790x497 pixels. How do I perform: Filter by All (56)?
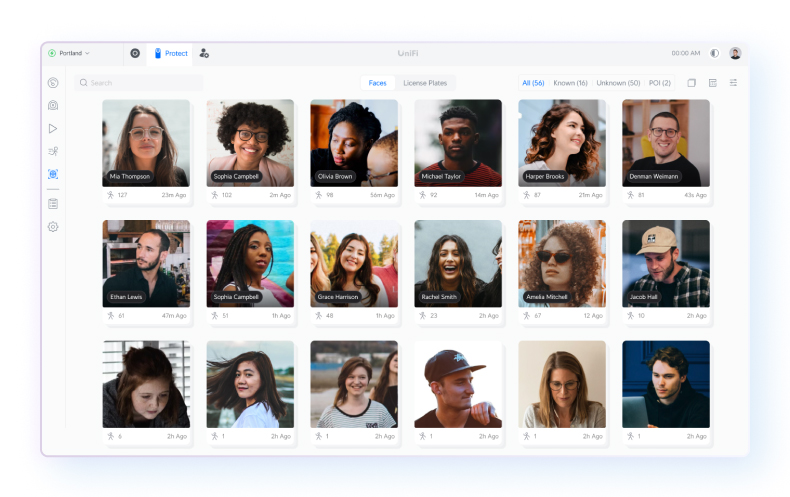coord(533,83)
